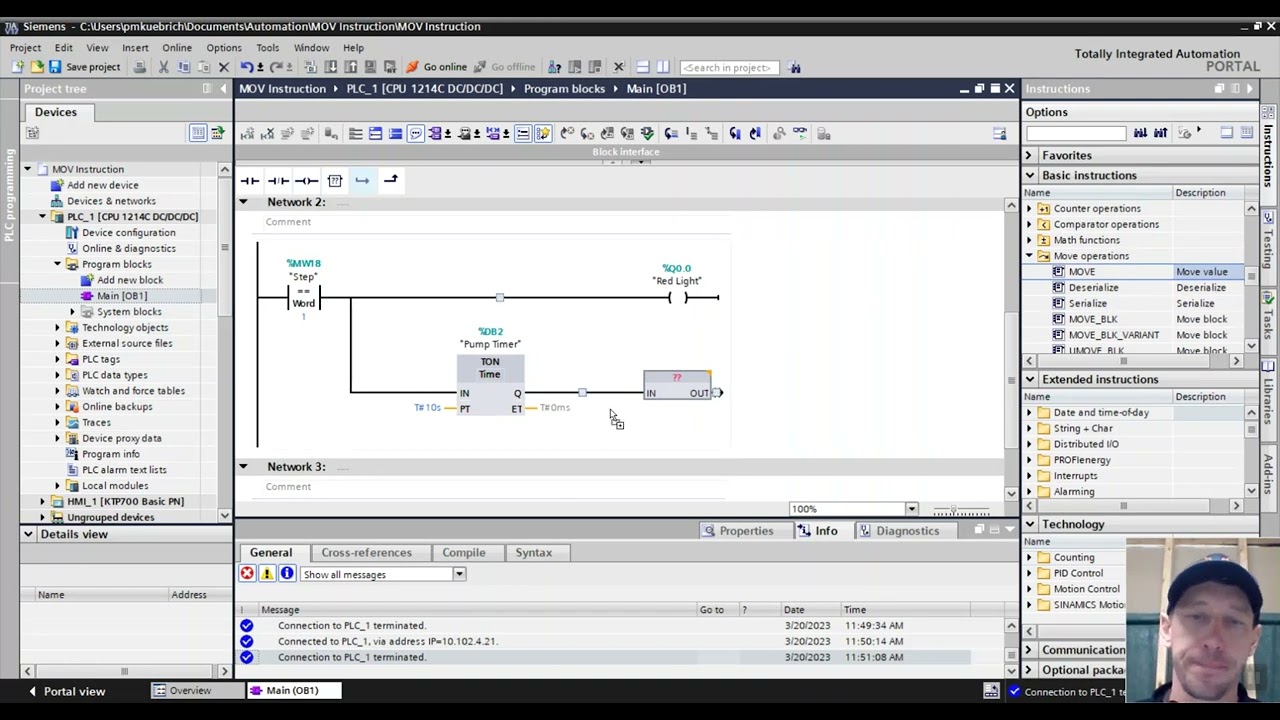Image resolution: width=1280 pixels, height=720 pixels.
Task: Click the Cut scissors icon
Action: pyautogui.click(x=163, y=67)
